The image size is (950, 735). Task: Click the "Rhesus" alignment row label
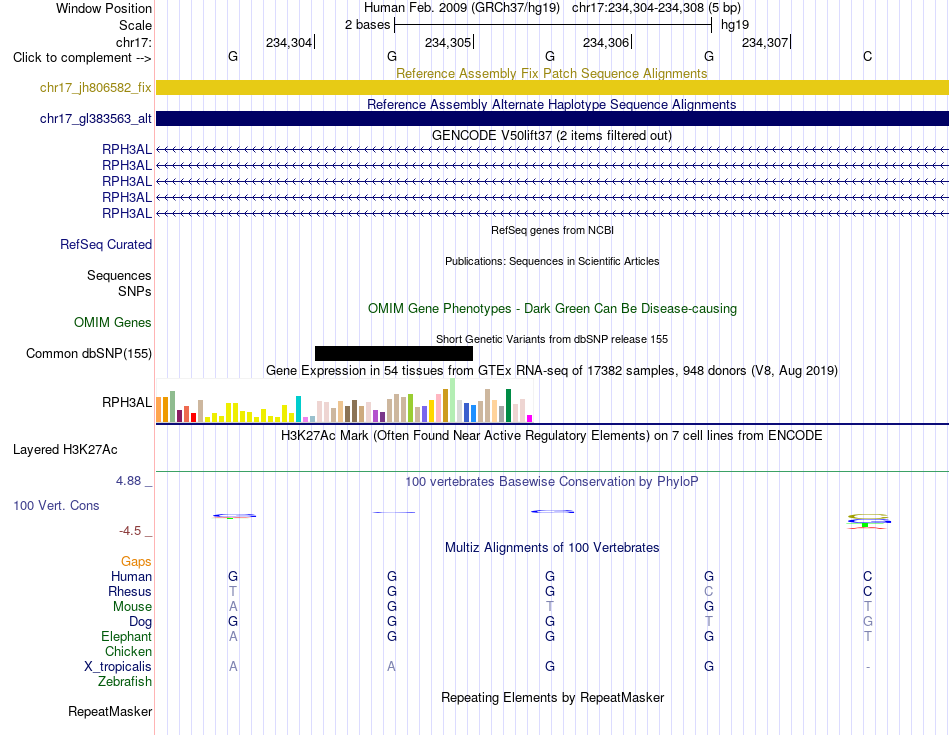pyautogui.click(x=130, y=591)
